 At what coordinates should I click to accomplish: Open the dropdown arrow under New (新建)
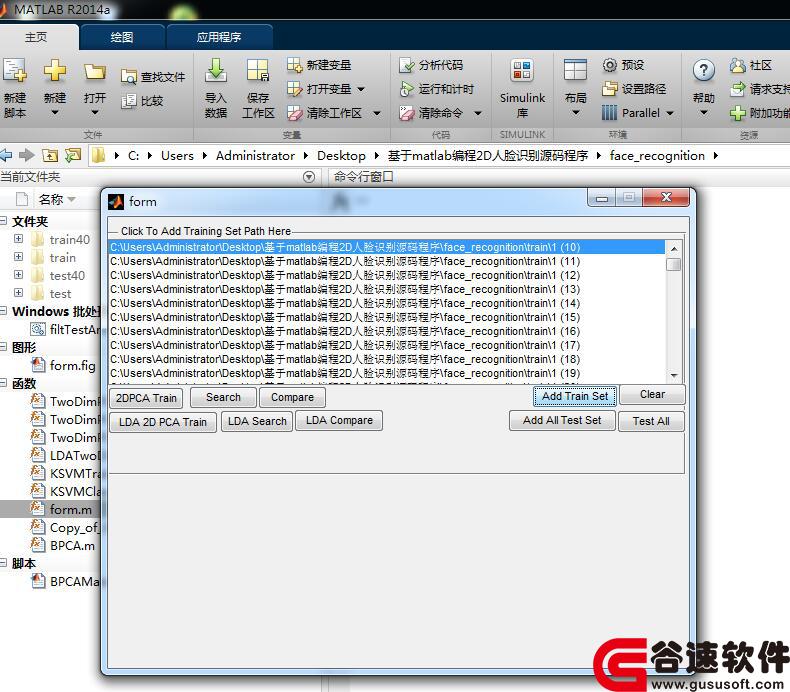(x=54, y=113)
